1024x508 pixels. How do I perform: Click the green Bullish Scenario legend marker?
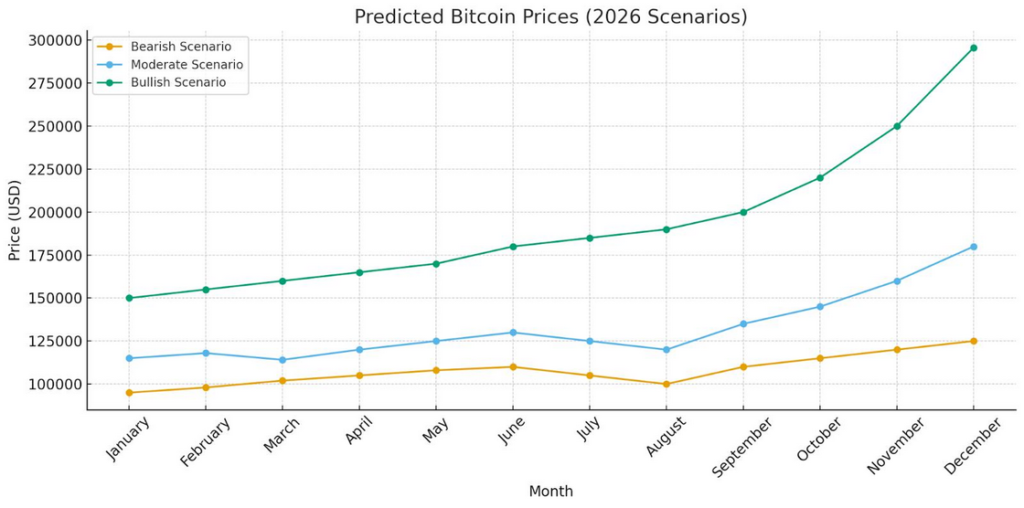[110, 83]
